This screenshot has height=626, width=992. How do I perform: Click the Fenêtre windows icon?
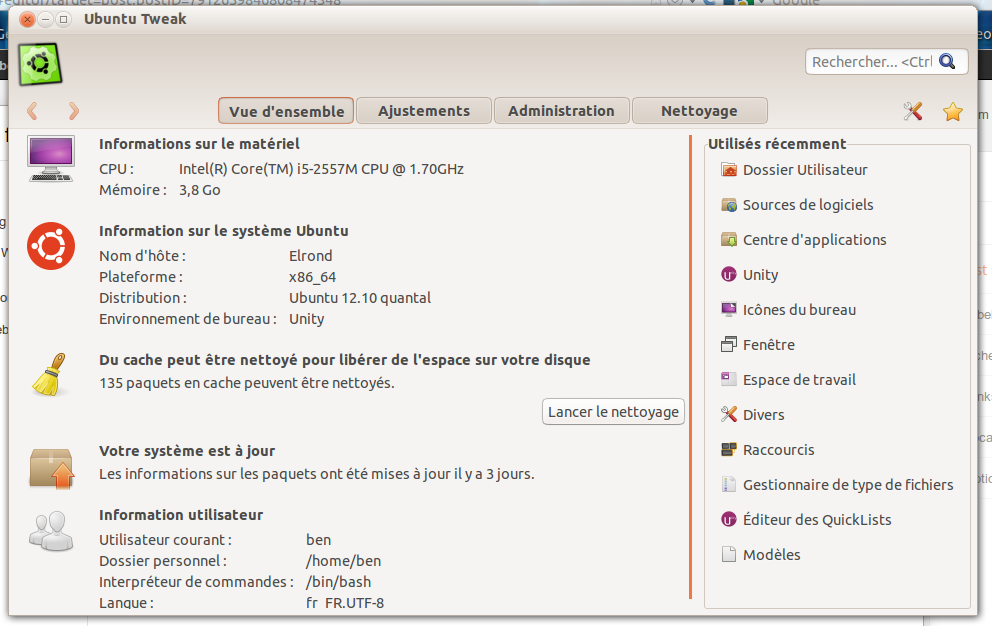click(729, 344)
